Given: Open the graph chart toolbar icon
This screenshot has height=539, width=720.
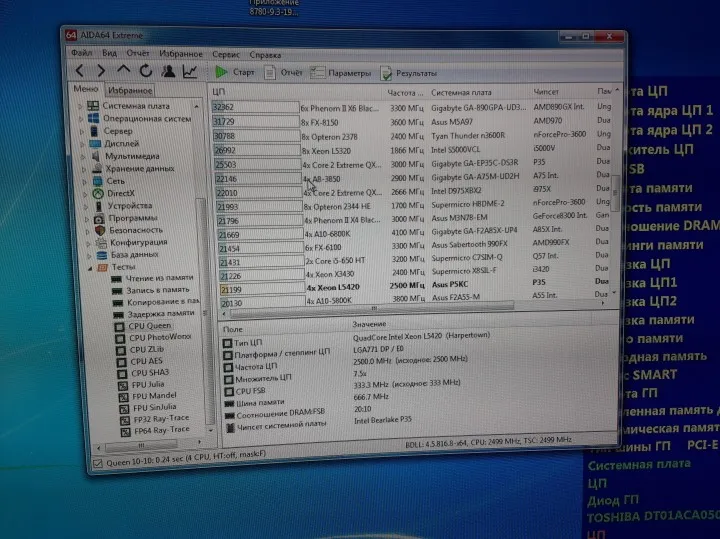Looking at the screenshot, I should pyautogui.click(x=190, y=72).
